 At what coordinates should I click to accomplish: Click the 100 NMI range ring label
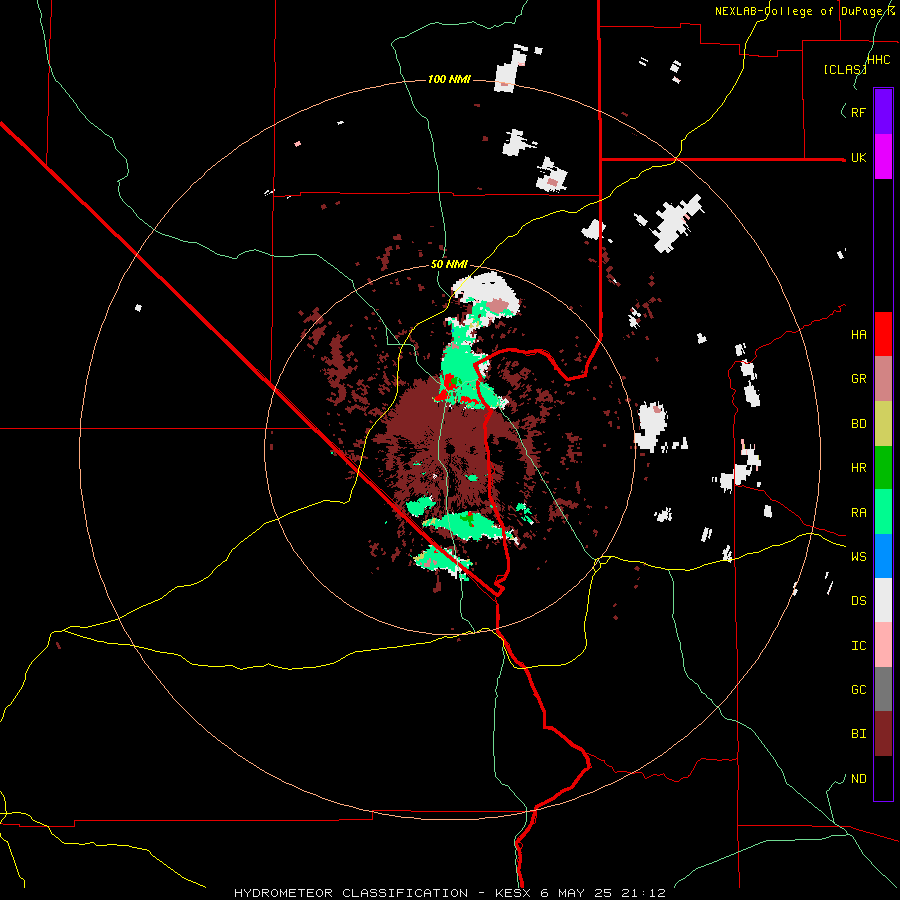pos(449,79)
